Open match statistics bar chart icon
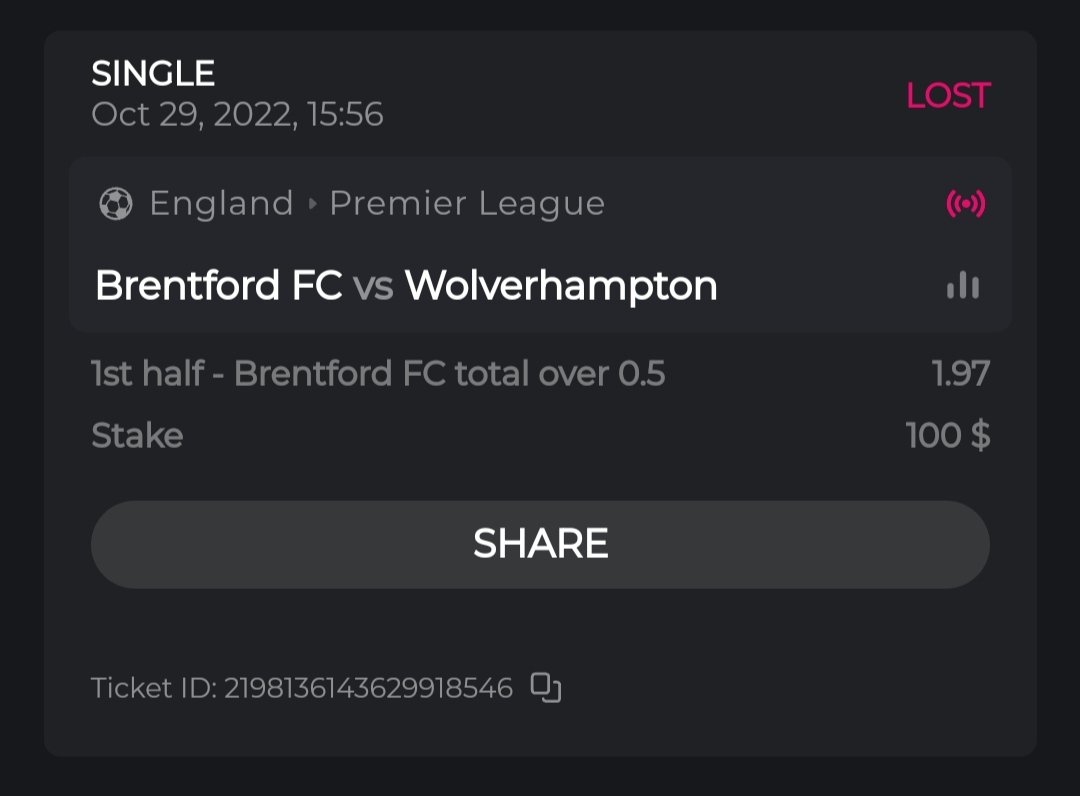1080x796 pixels. point(963,286)
